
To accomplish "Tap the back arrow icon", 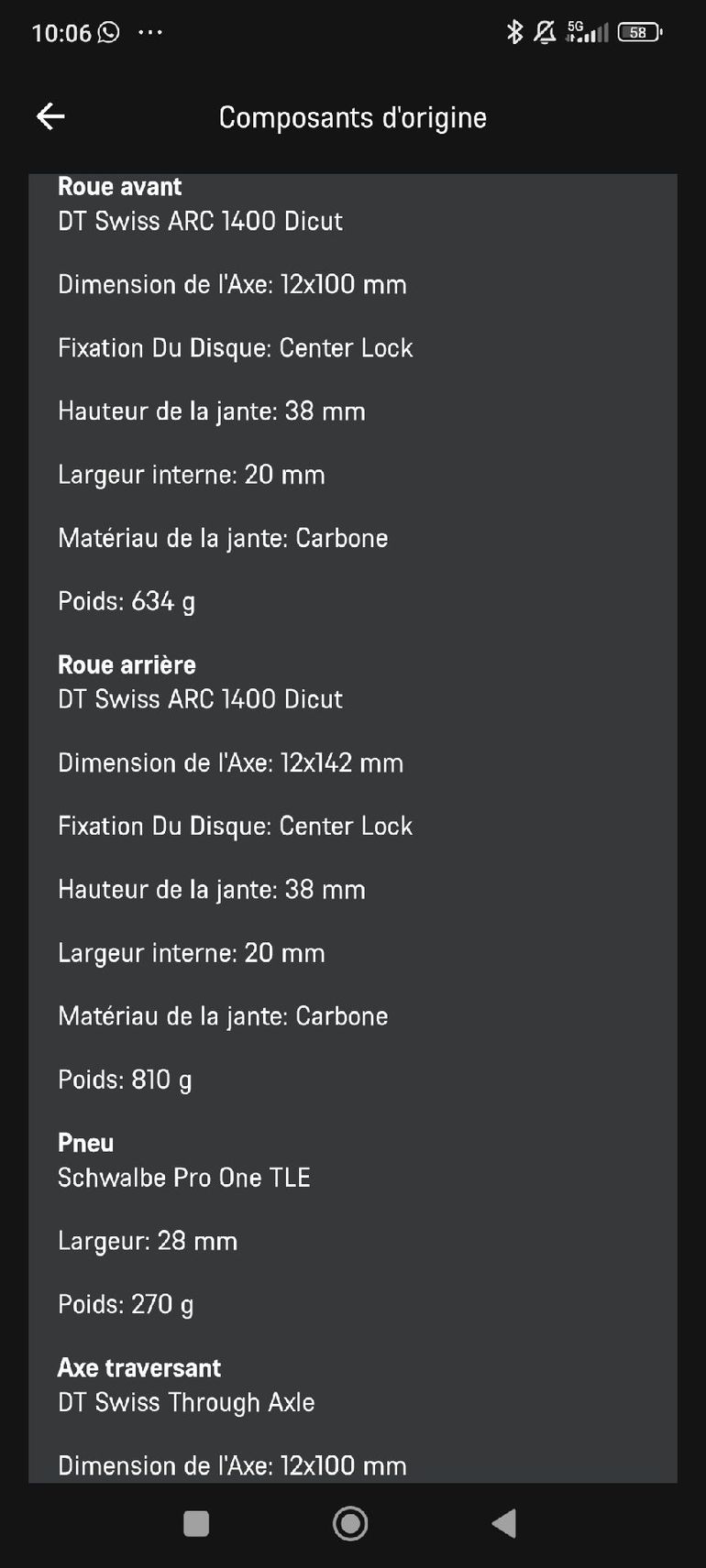I will (x=50, y=116).
